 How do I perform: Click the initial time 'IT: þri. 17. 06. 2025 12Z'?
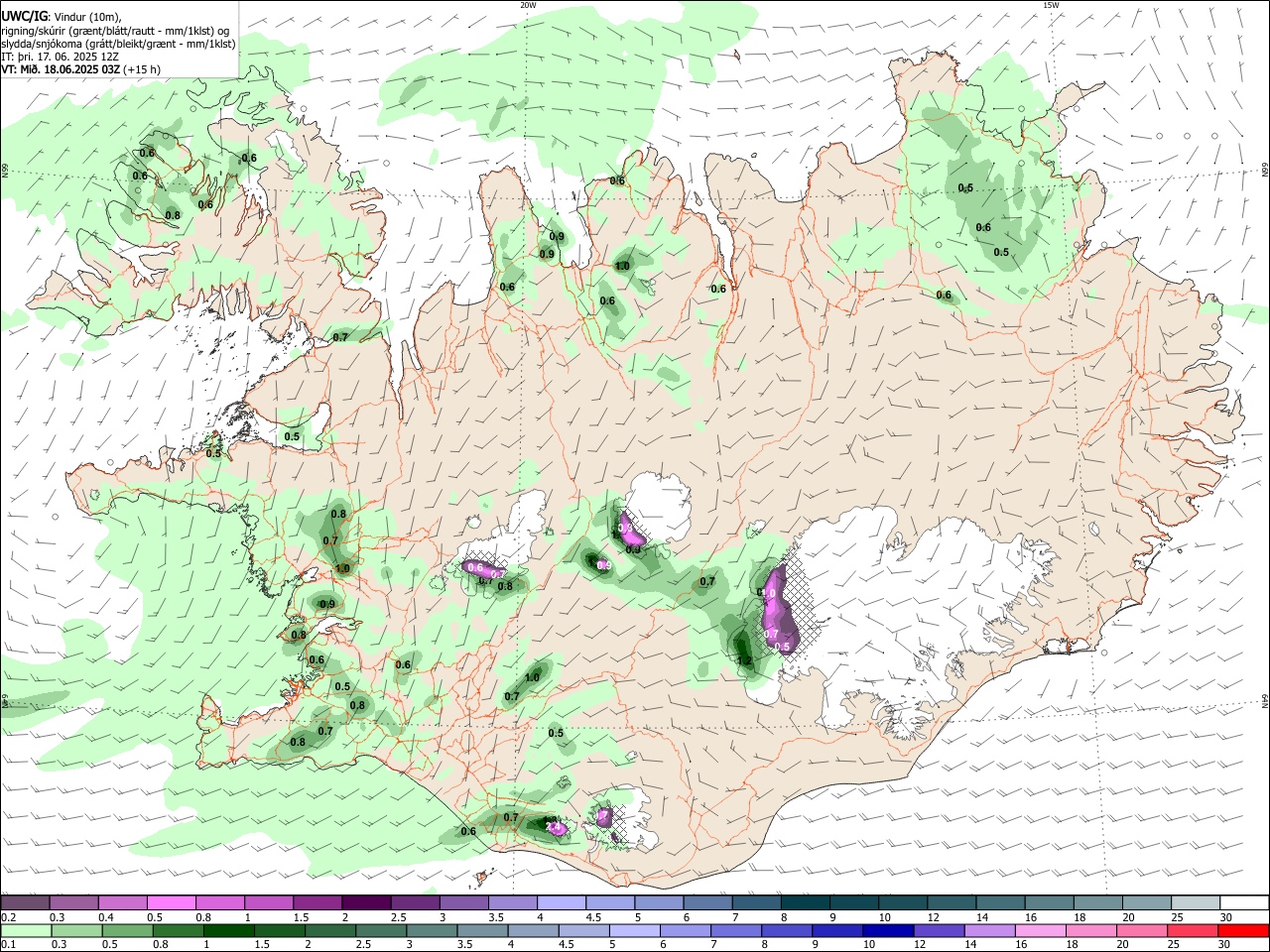(61, 57)
